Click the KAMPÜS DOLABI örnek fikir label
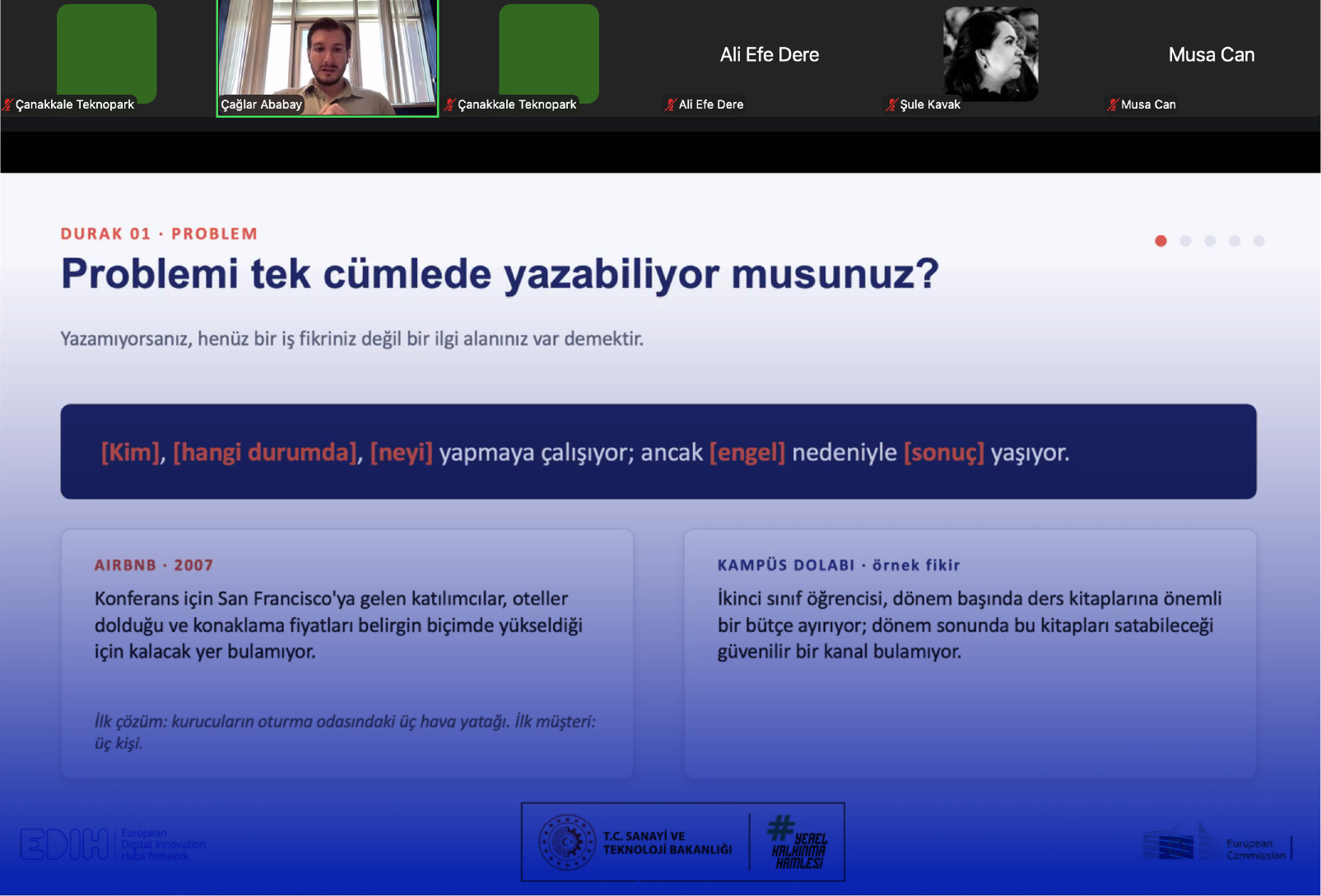The image size is (1321, 896). (x=839, y=565)
